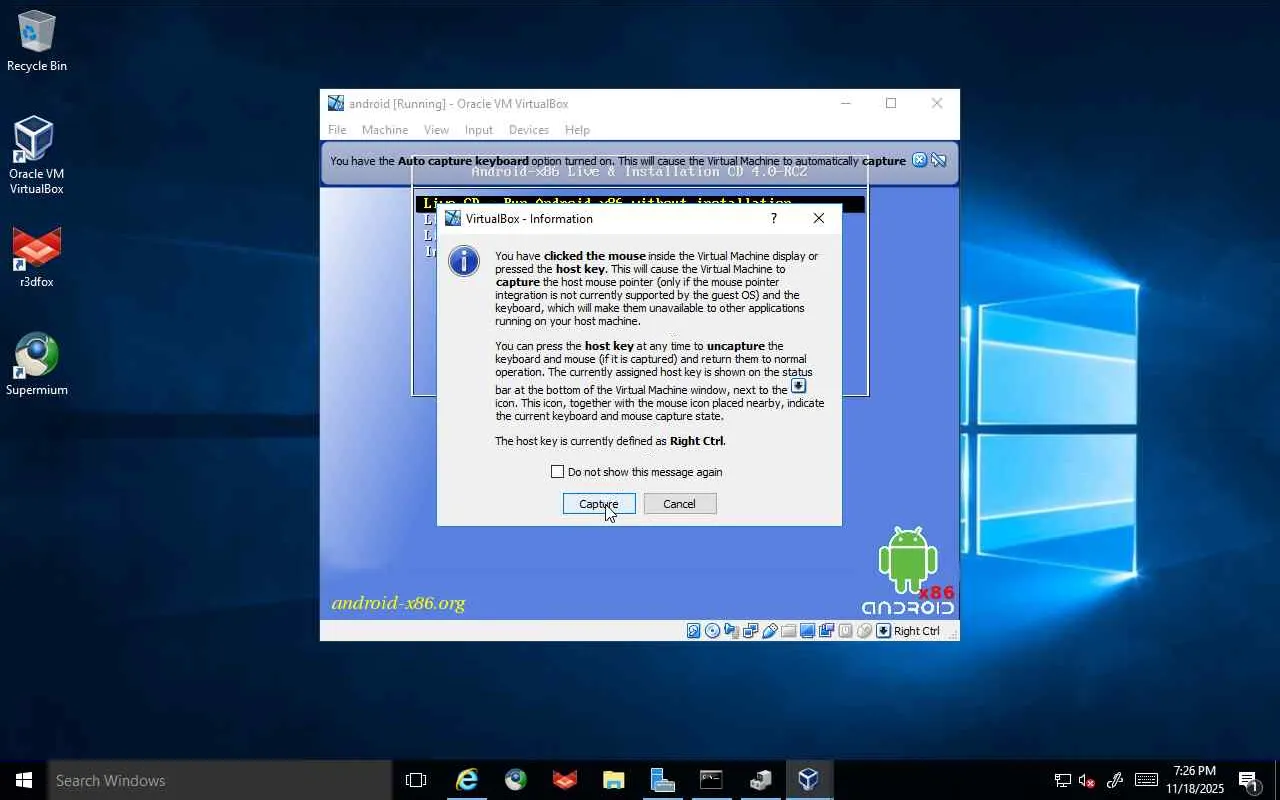Open Command Prompt from the taskbar

711,780
